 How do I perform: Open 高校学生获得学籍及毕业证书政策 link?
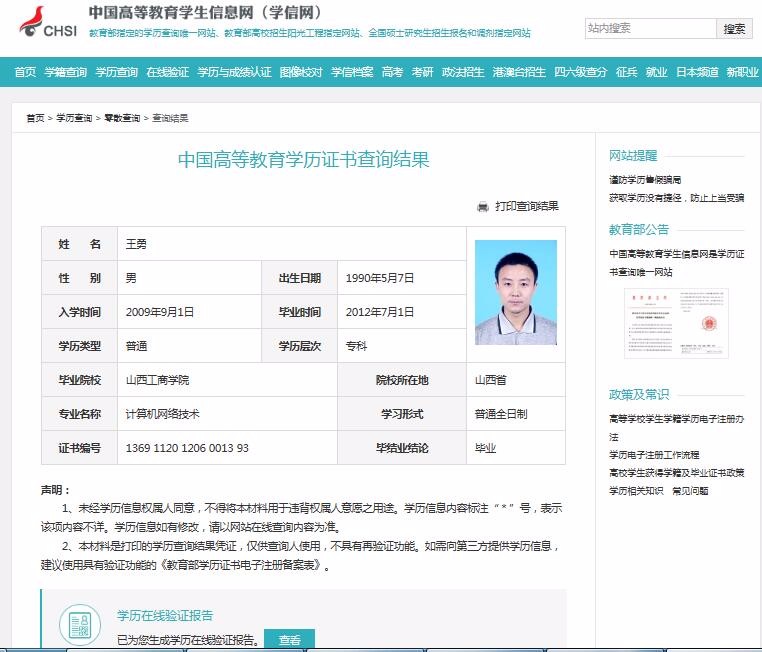[x=676, y=473]
